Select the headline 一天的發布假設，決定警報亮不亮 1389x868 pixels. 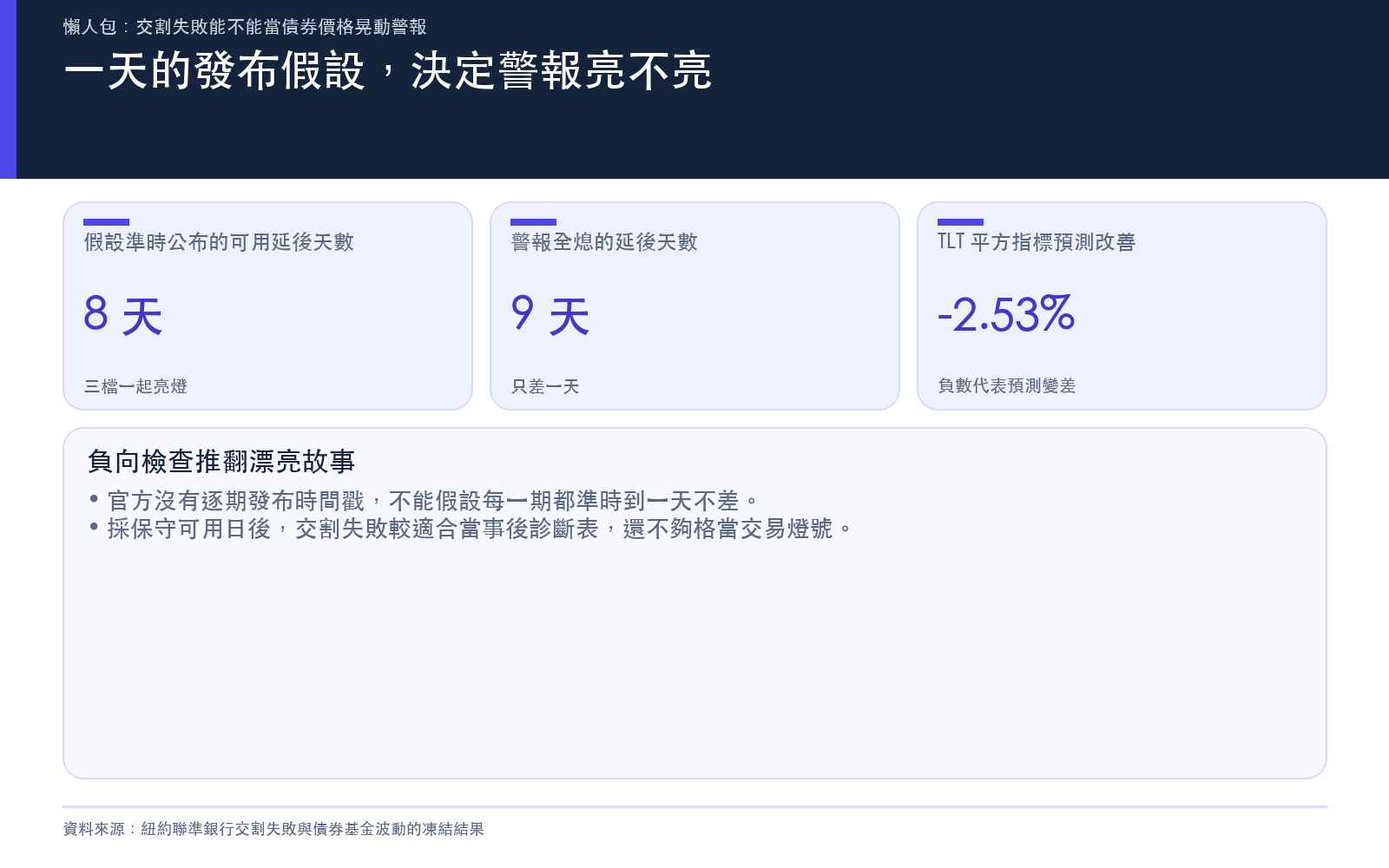click(388, 71)
